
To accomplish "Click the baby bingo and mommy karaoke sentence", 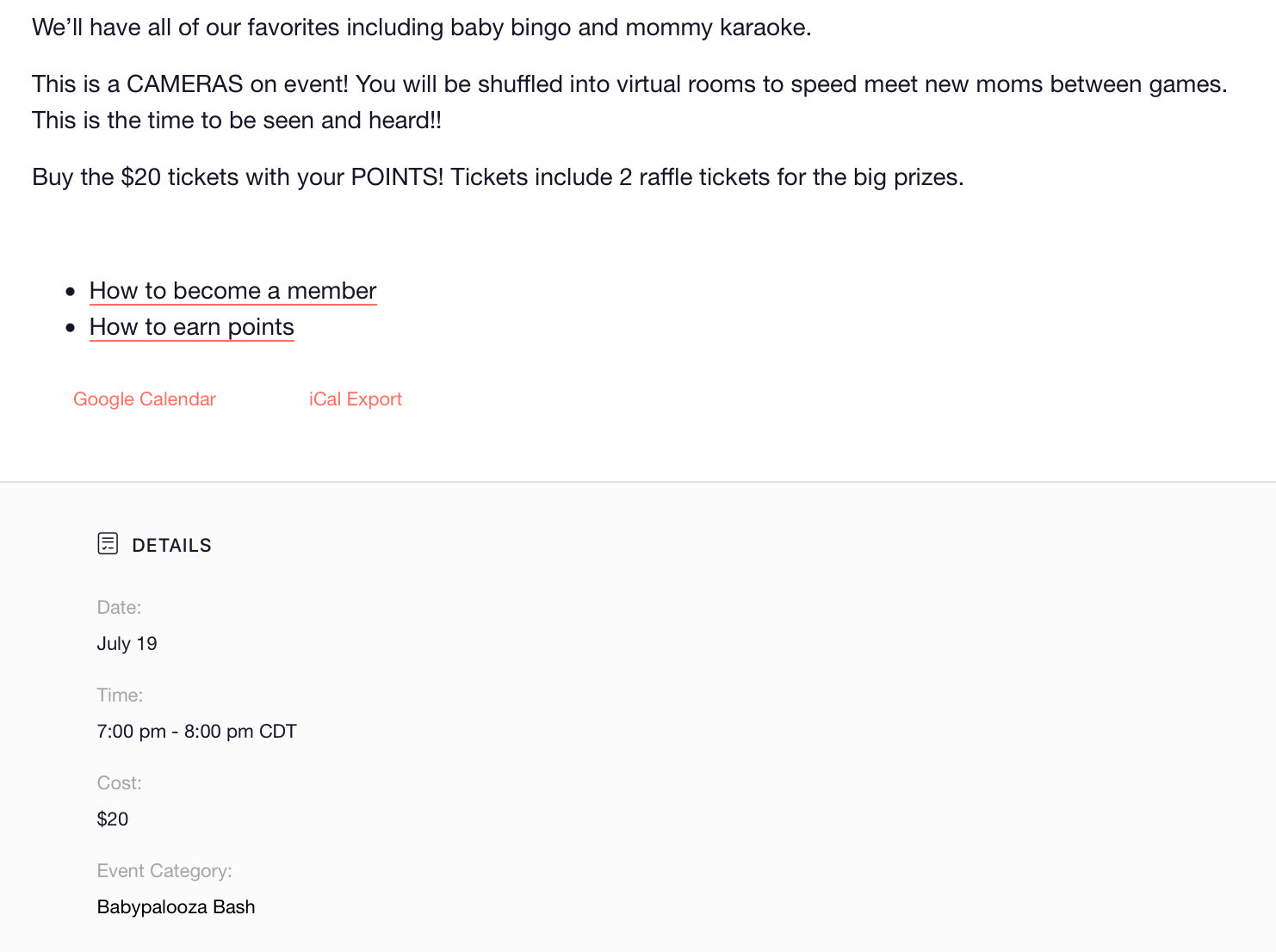I will click(x=422, y=28).
